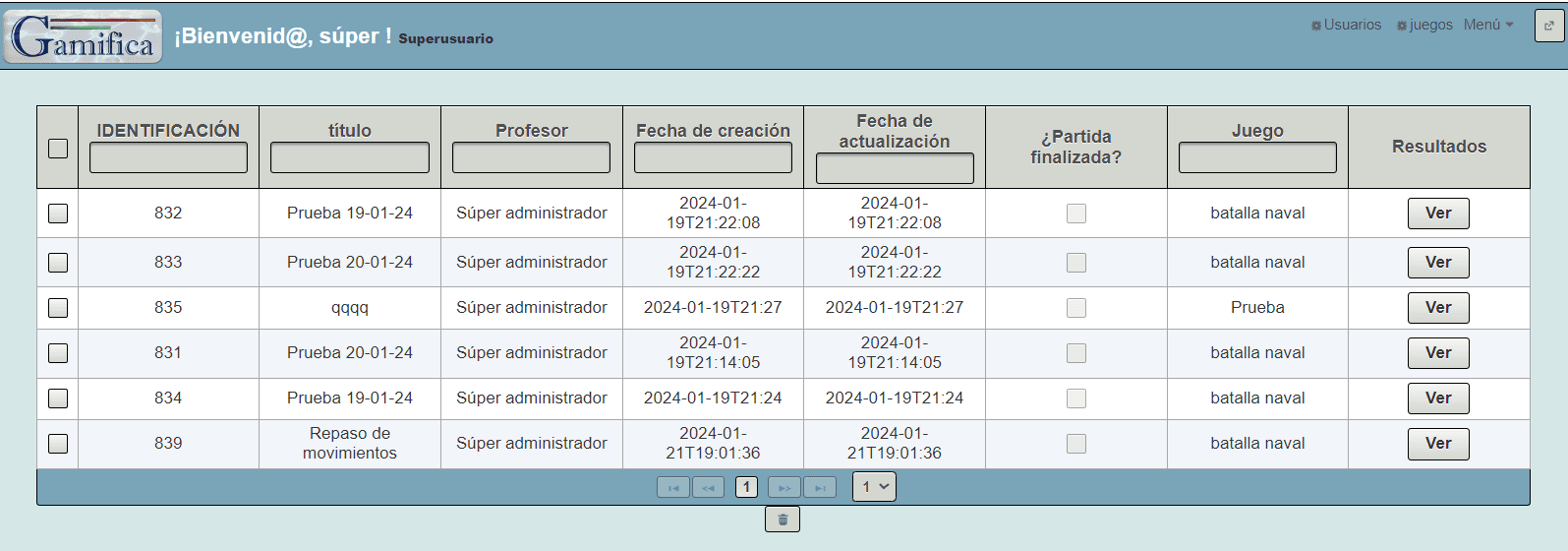
Task: Click the trash delete icon below table
Action: pos(783,520)
